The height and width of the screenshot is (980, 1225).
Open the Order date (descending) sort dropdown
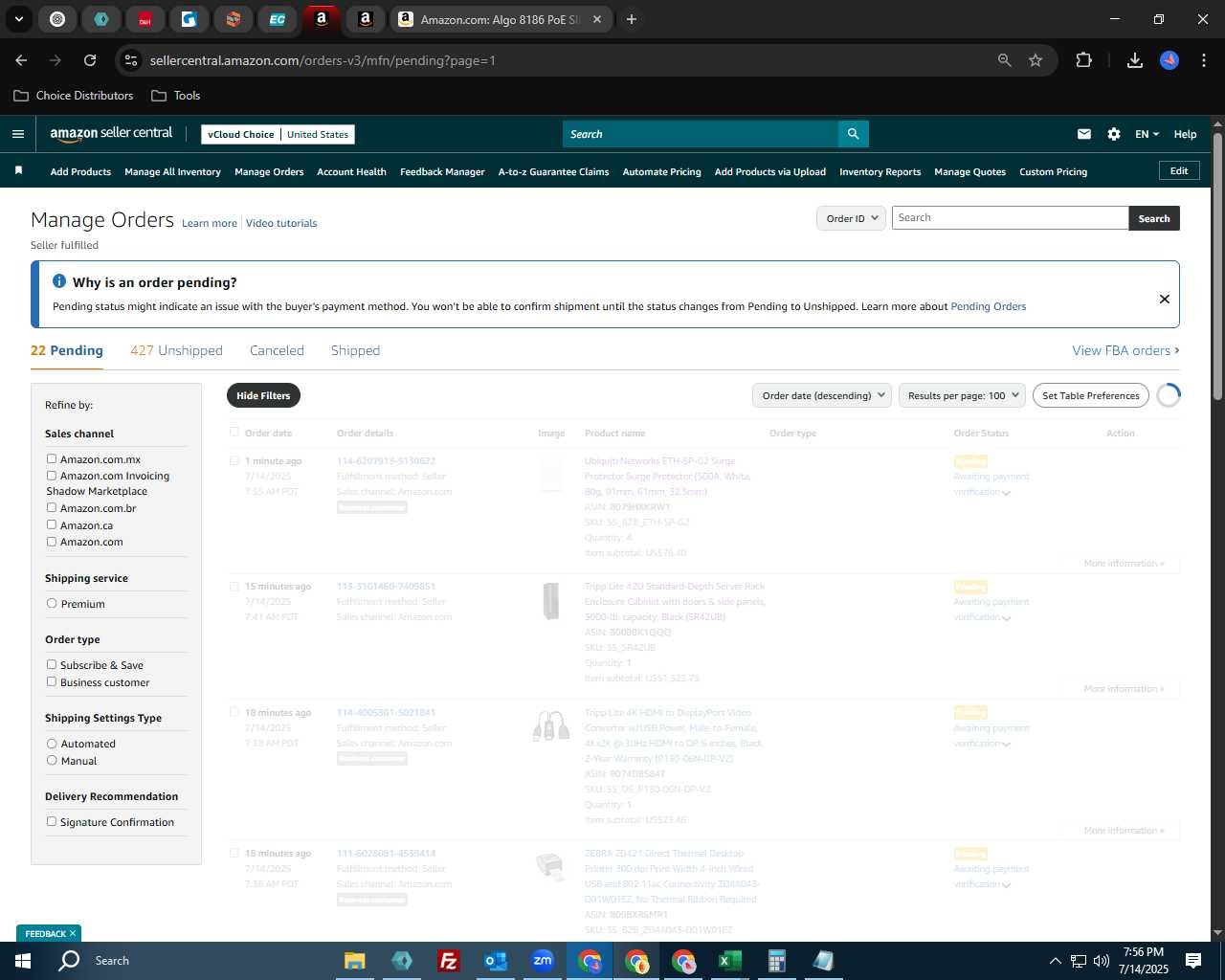[x=821, y=395]
